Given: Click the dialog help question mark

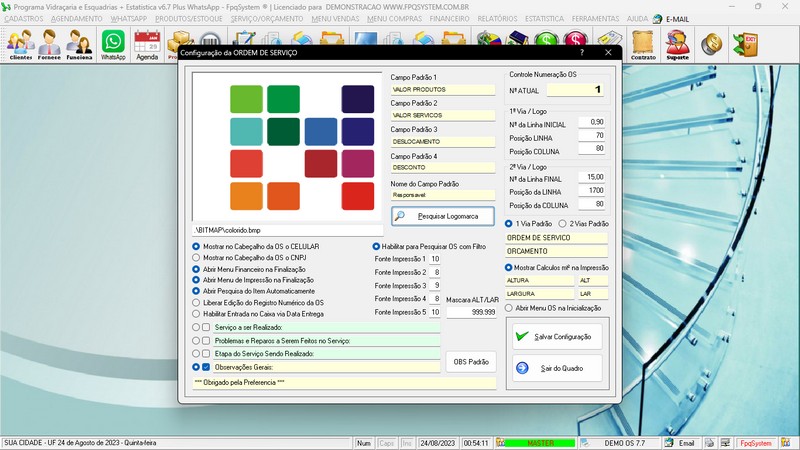Looking at the screenshot, I should (x=582, y=52).
